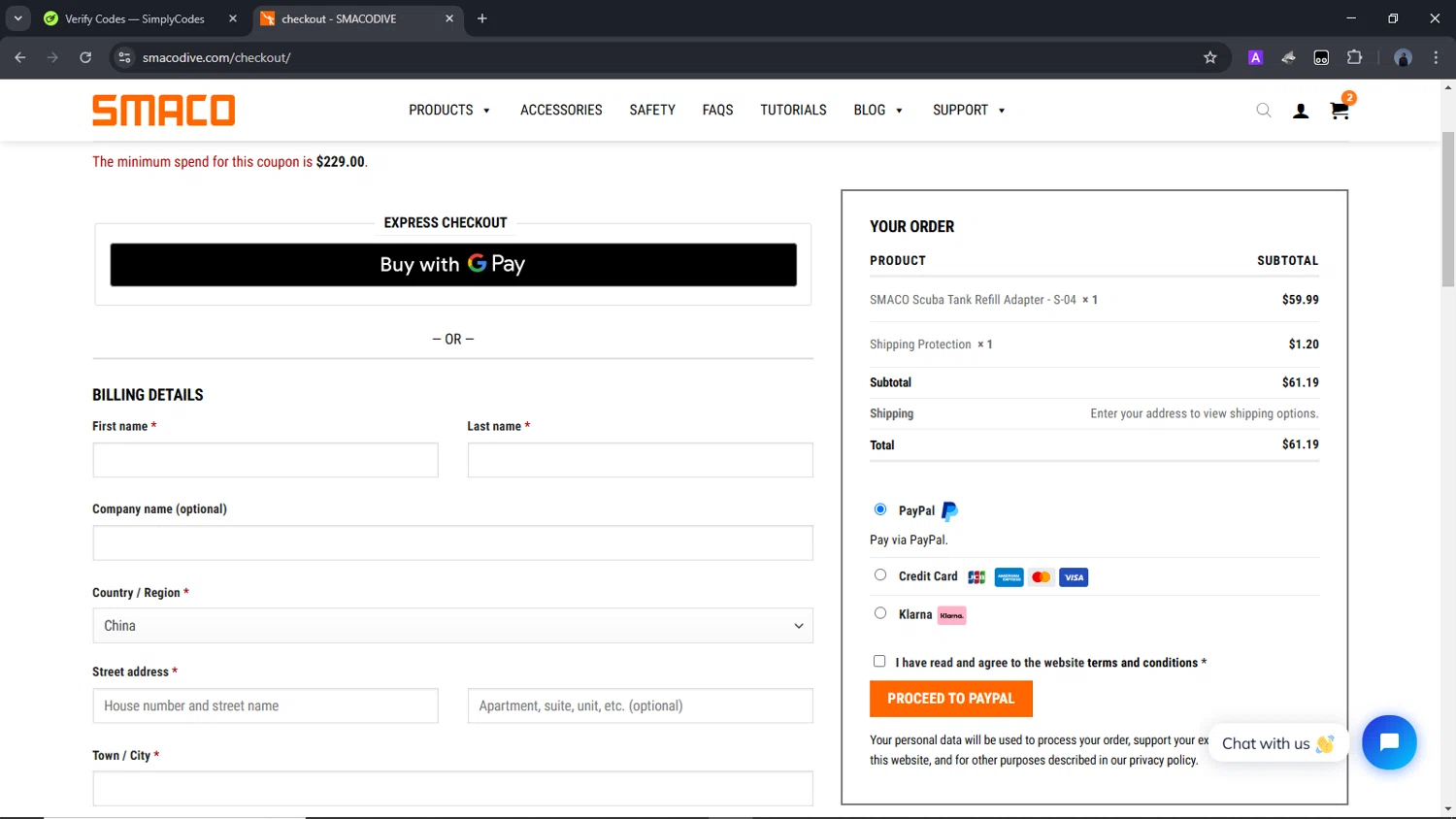
Task: Click the Apartment, suite, unit field
Action: 640,706
